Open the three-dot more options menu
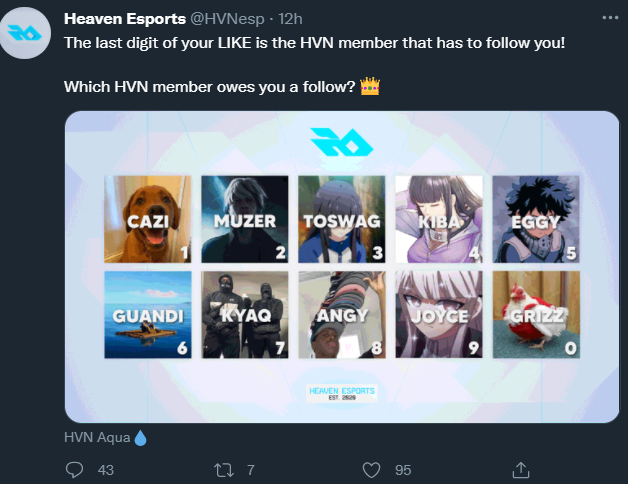Viewport: 628px width, 484px height. pos(610,18)
